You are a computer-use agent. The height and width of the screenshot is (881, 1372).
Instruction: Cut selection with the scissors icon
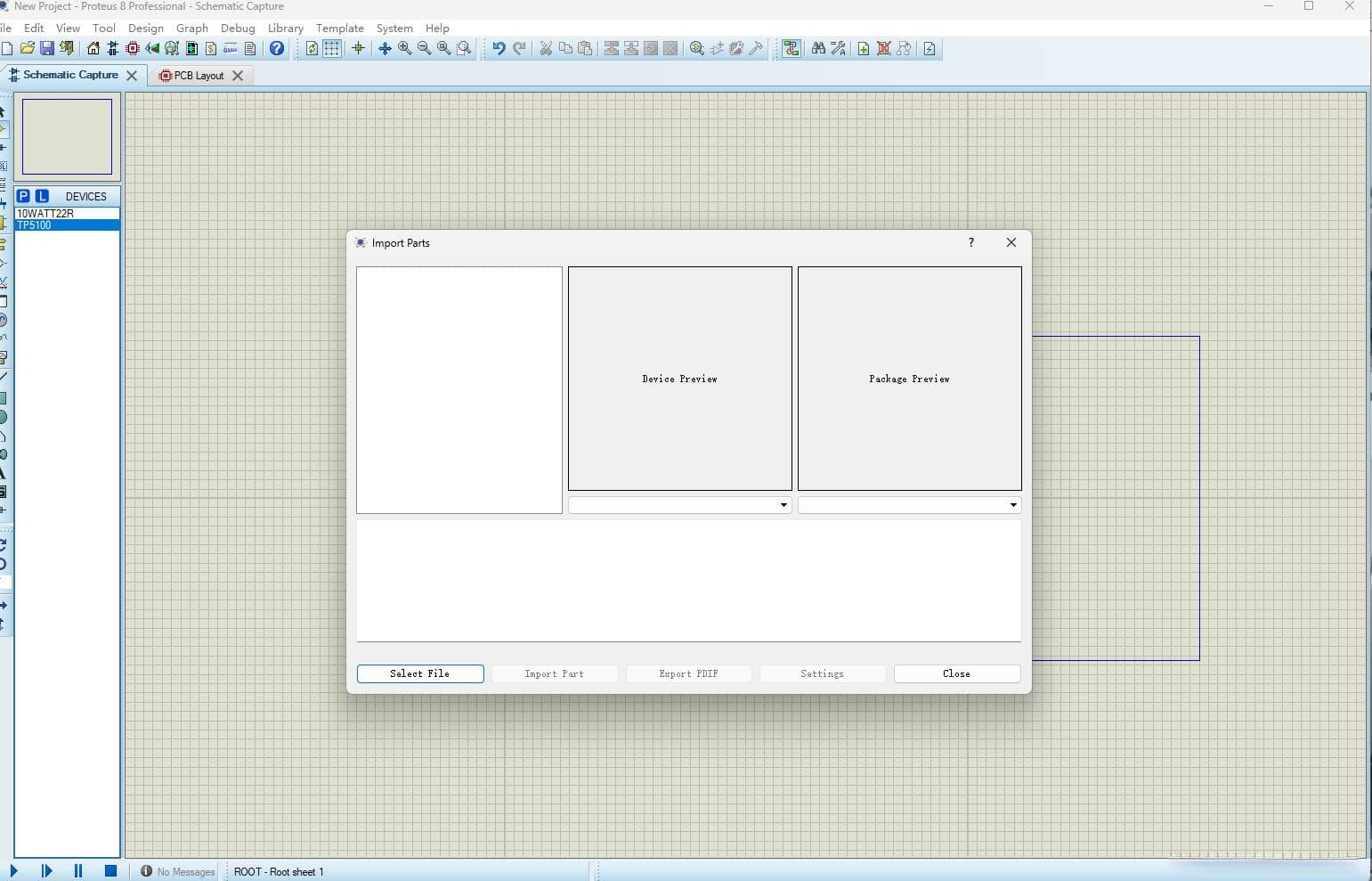546,49
